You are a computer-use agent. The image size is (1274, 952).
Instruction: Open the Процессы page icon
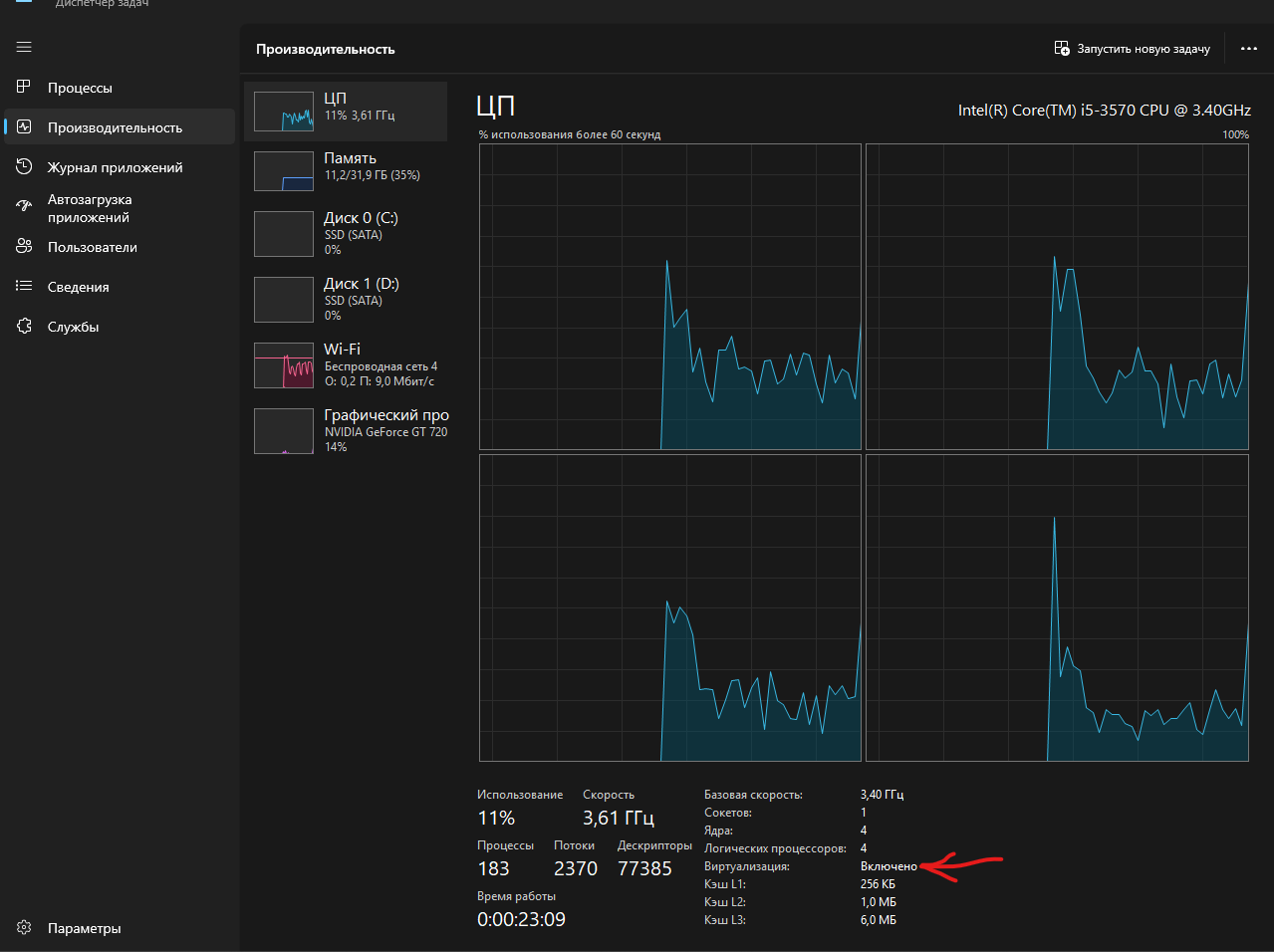point(24,88)
